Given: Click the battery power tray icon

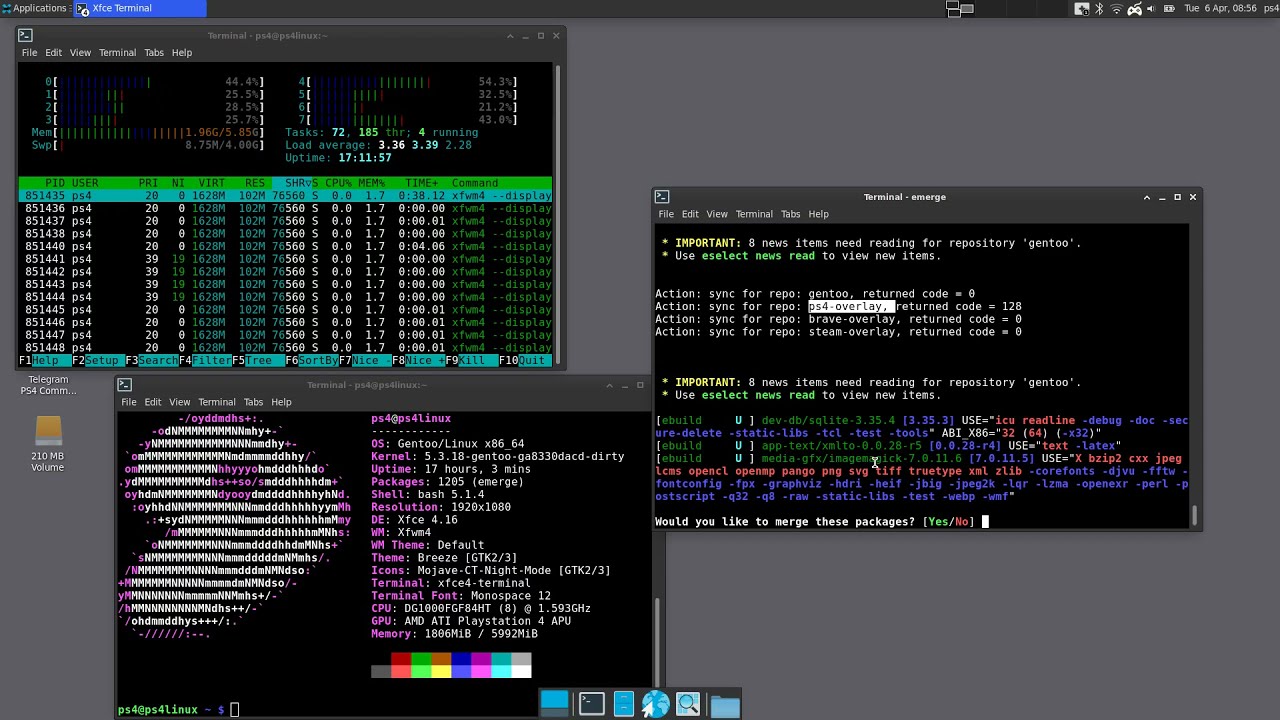Looking at the screenshot, I should [x=1168, y=8].
